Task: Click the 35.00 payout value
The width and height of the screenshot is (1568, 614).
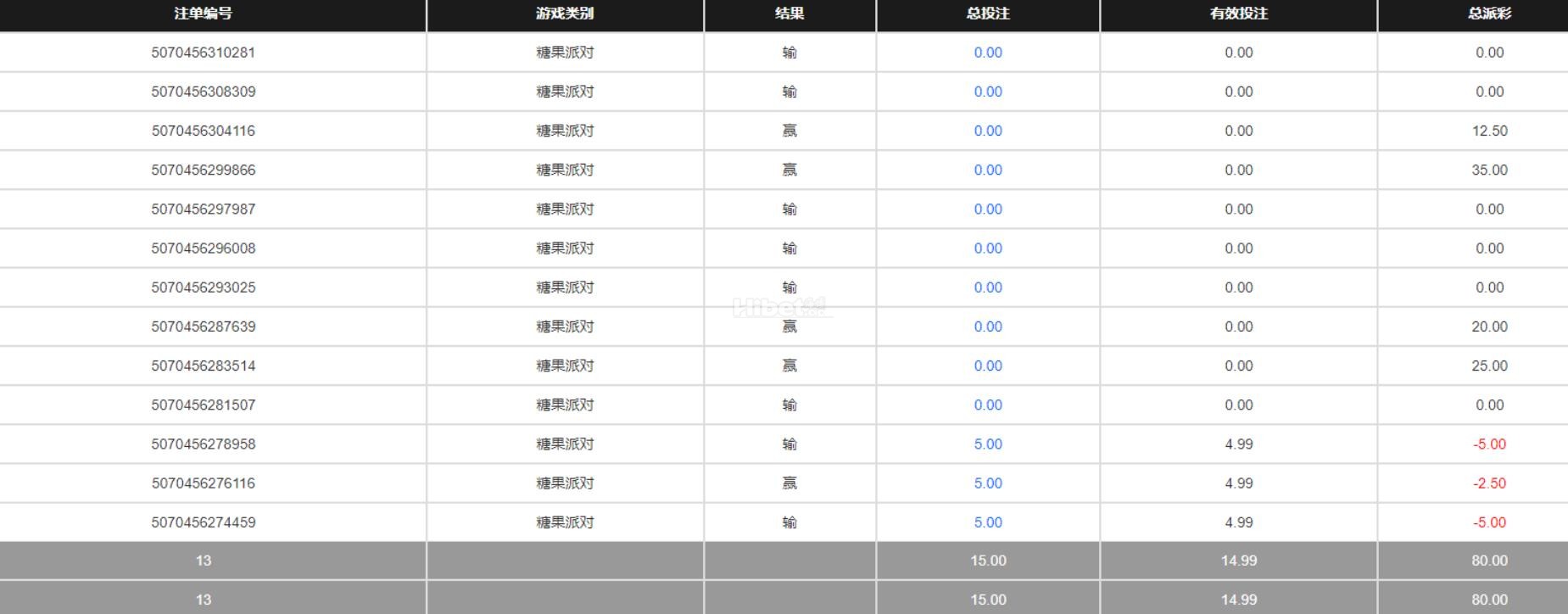Action: pos(1489,170)
